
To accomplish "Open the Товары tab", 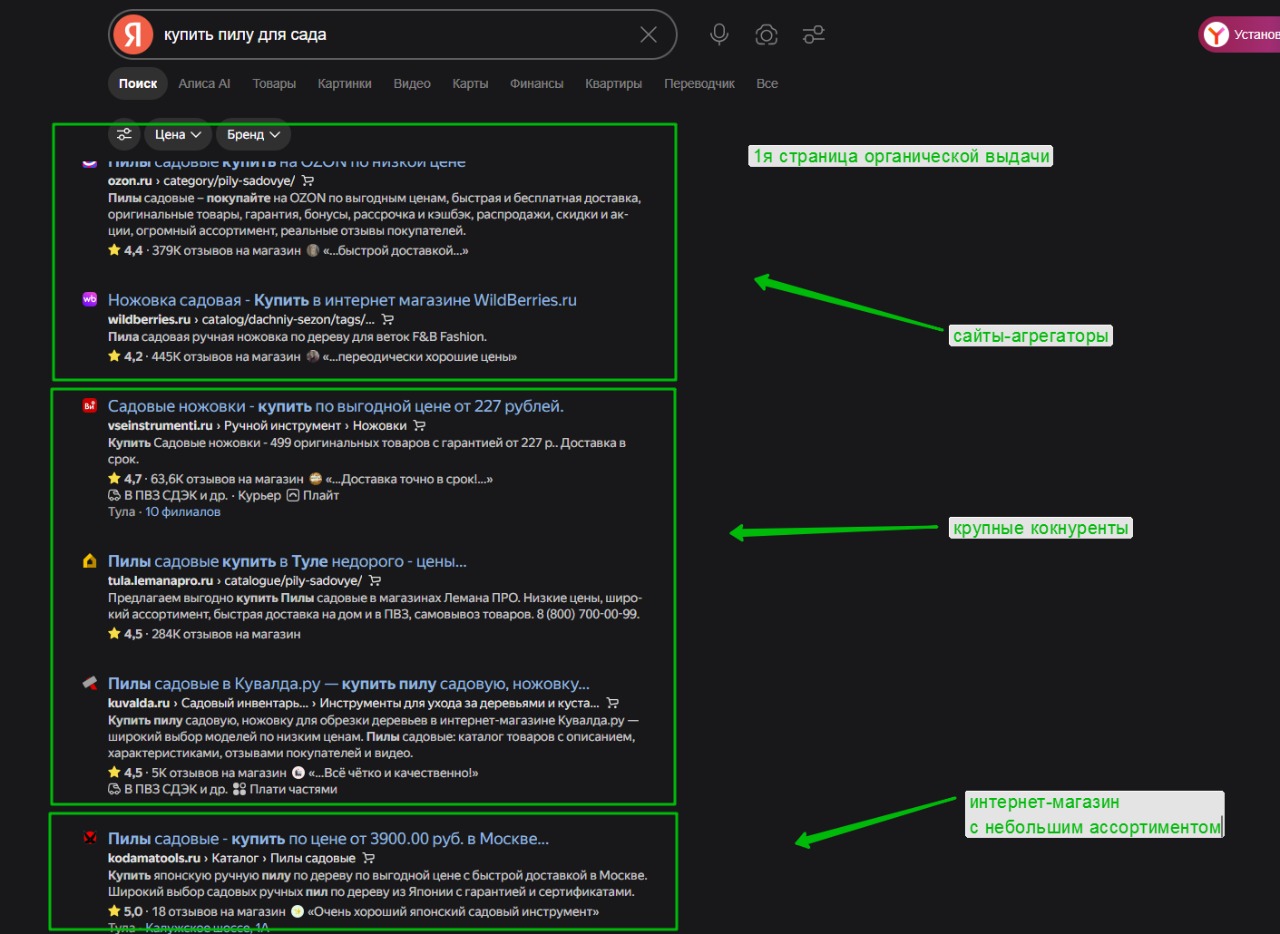I will point(274,84).
